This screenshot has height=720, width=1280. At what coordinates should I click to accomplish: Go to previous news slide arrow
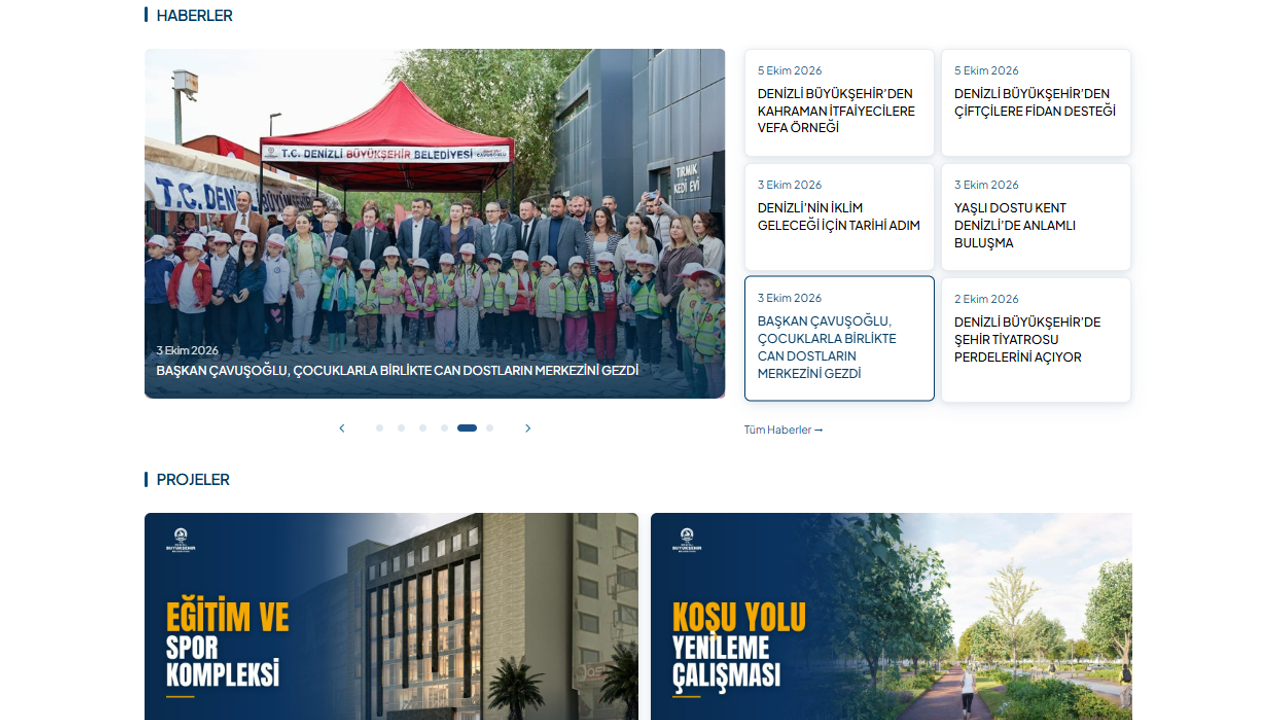(x=342, y=428)
